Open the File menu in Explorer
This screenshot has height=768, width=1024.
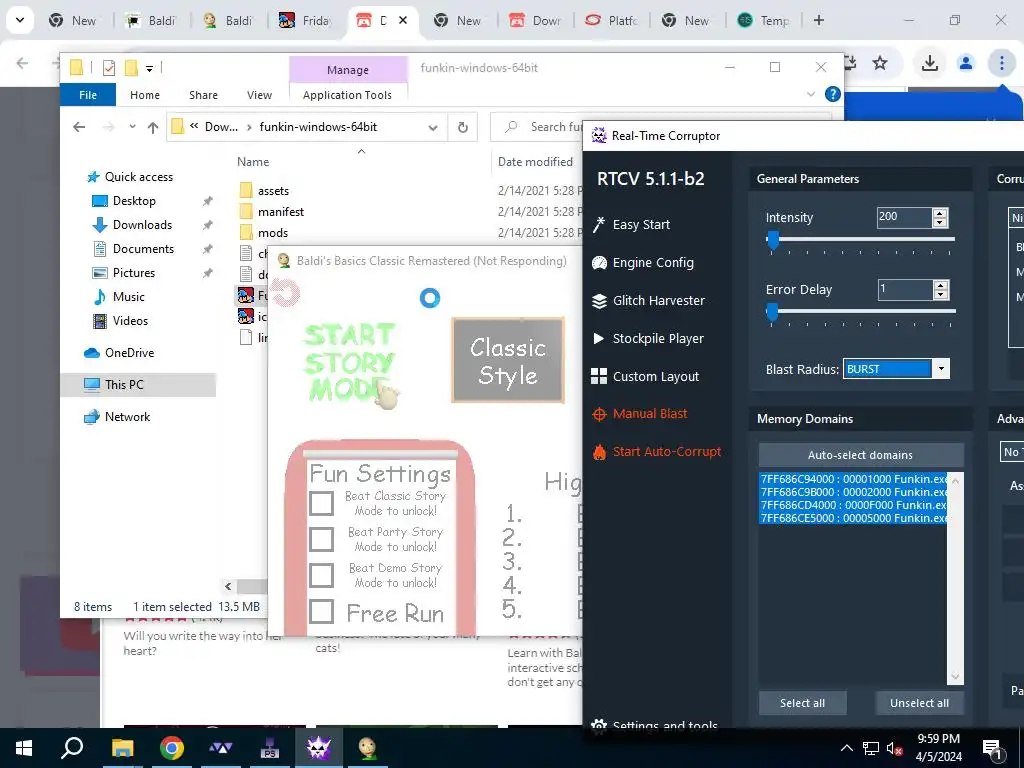pos(88,95)
